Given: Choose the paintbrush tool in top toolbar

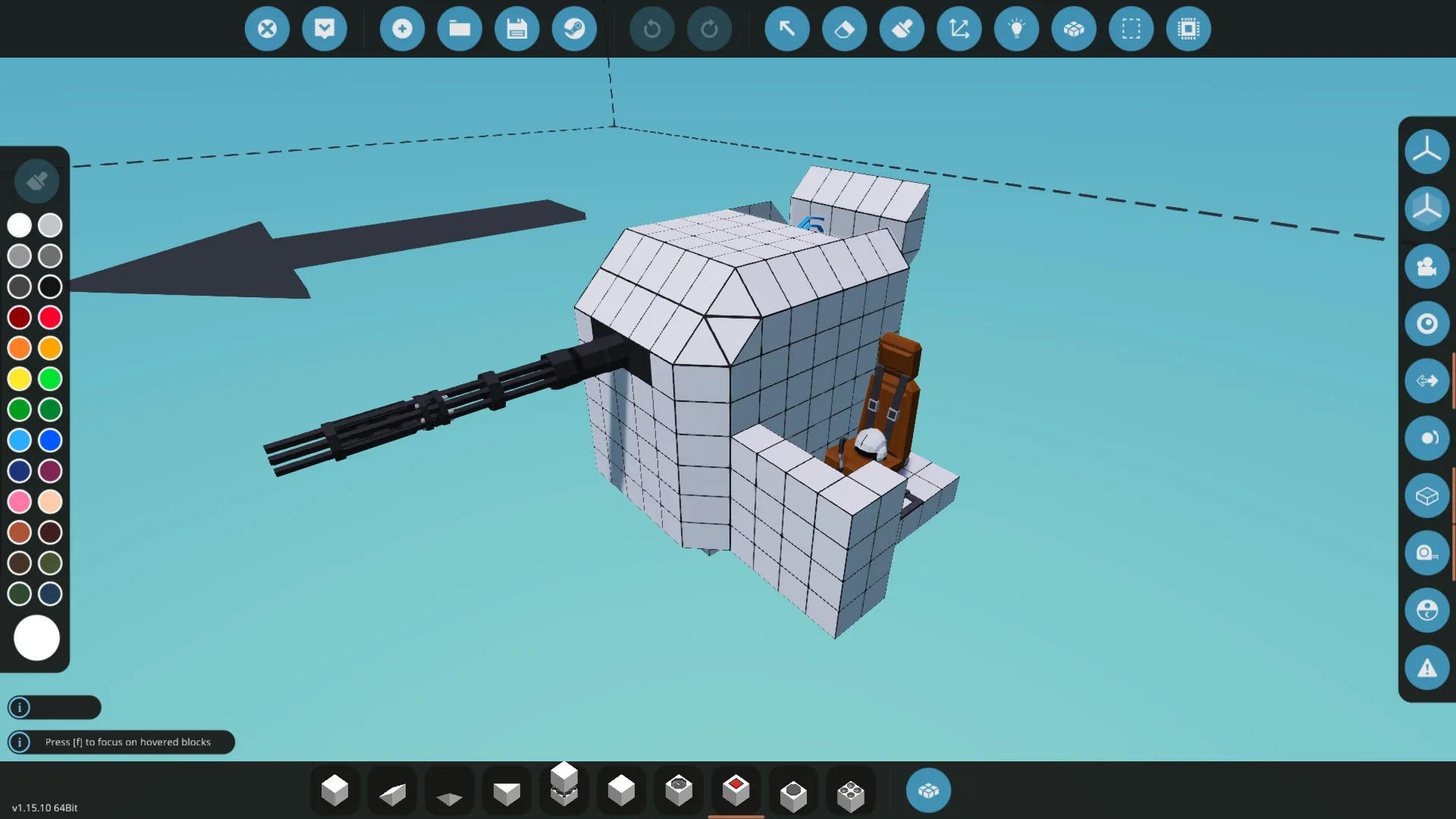Looking at the screenshot, I should [902, 29].
